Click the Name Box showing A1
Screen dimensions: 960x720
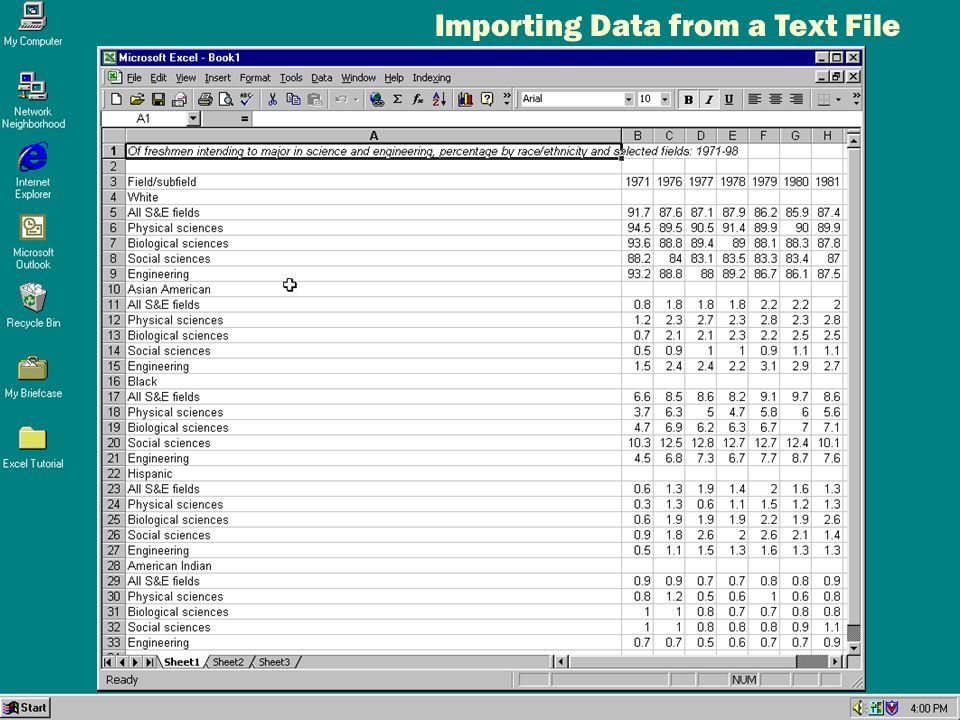coord(144,119)
